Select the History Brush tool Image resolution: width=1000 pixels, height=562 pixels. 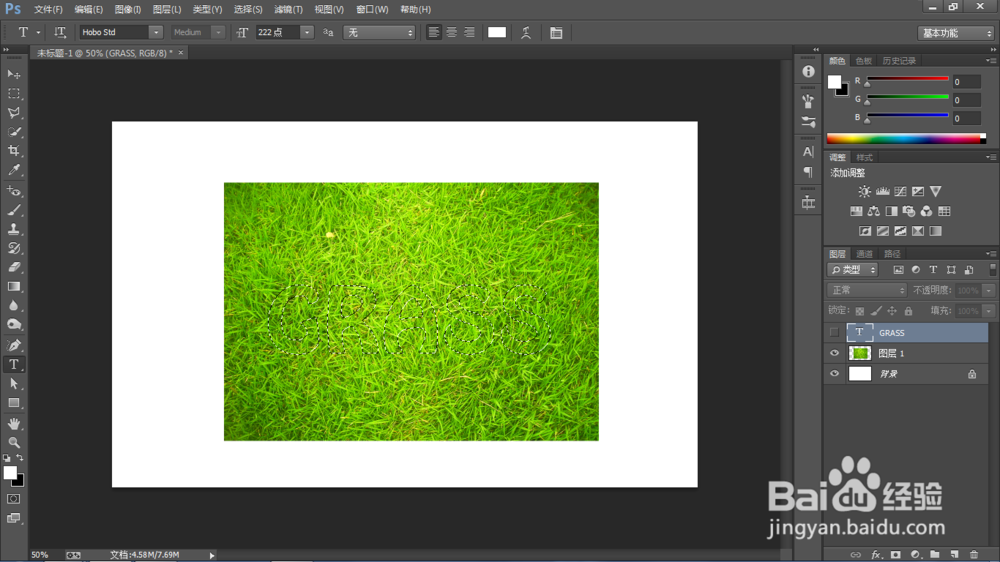click(x=13, y=248)
